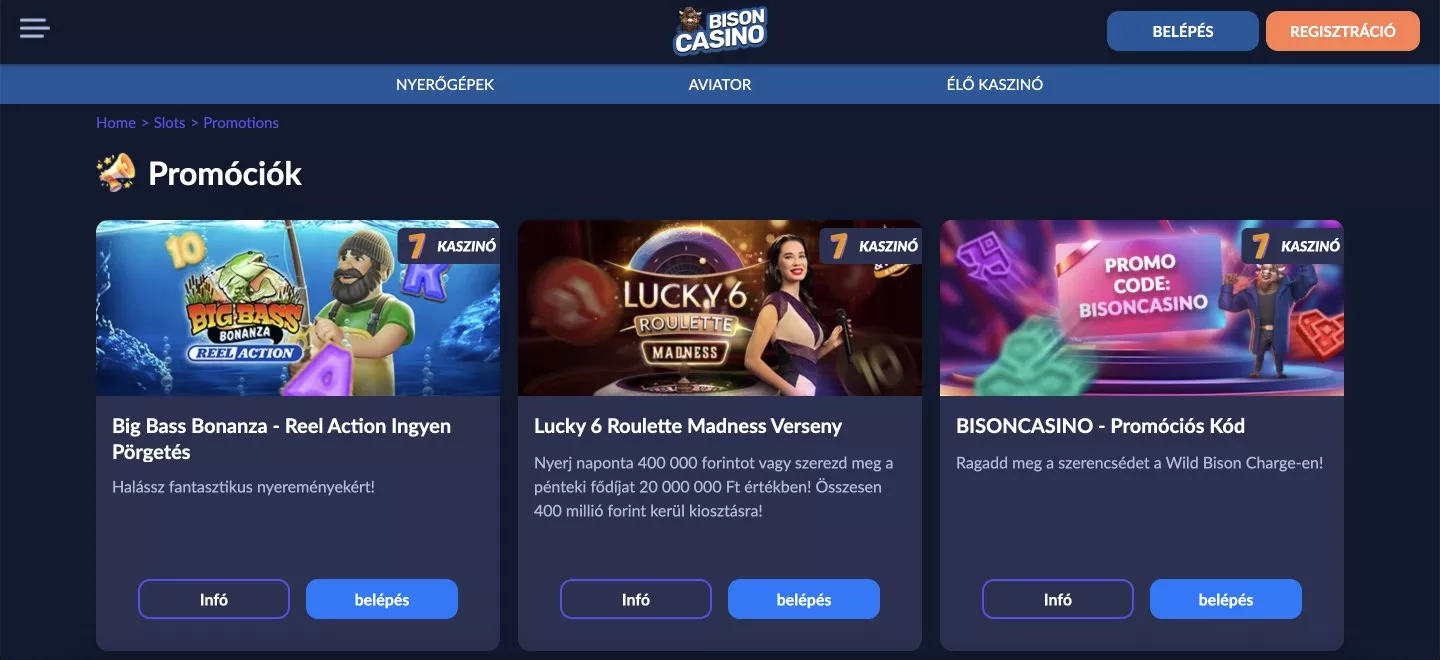1440x660 pixels.
Task: Follow the Slots breadcrumb link
Action: coord(169,123)
